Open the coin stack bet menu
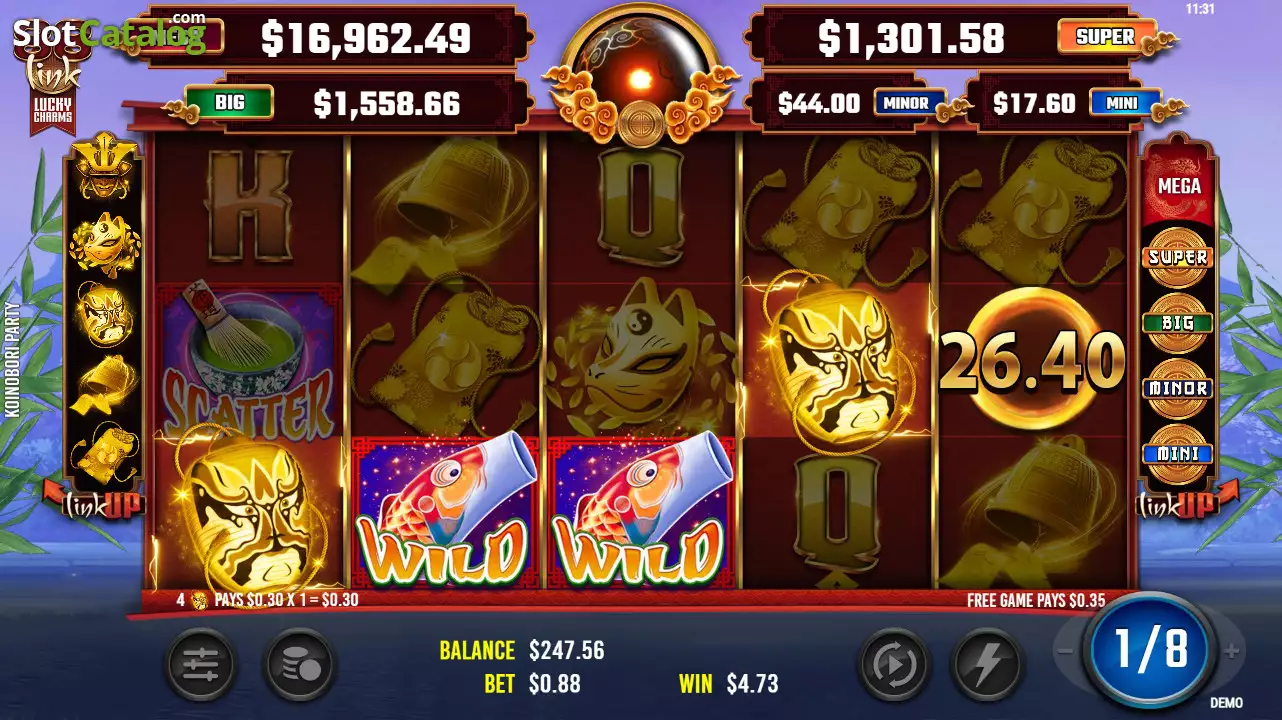The width and height of the screenshot is (1282, 720). point(300,665)
